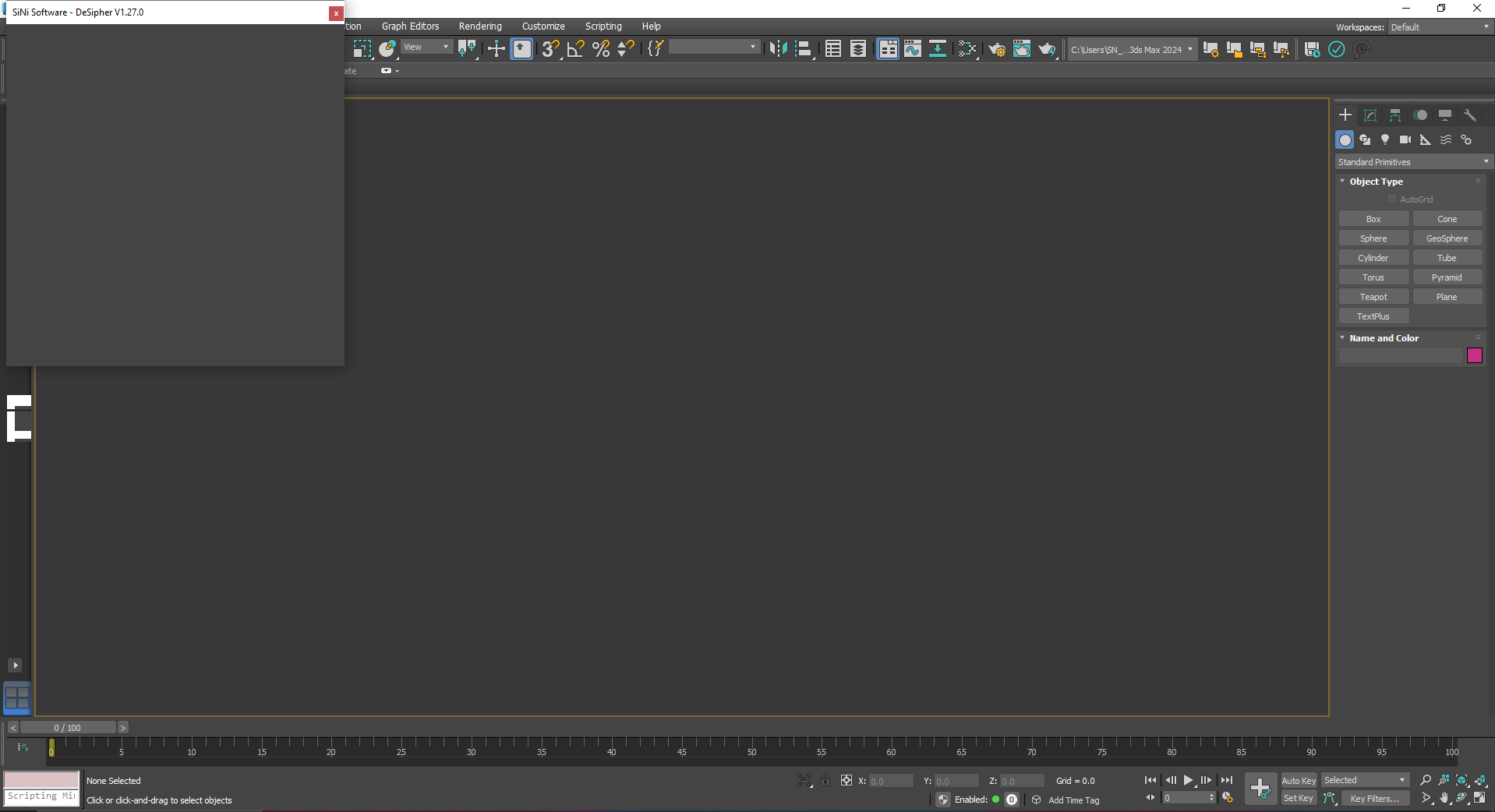Toggle the Angle Snap button

(x=576, y=49)
